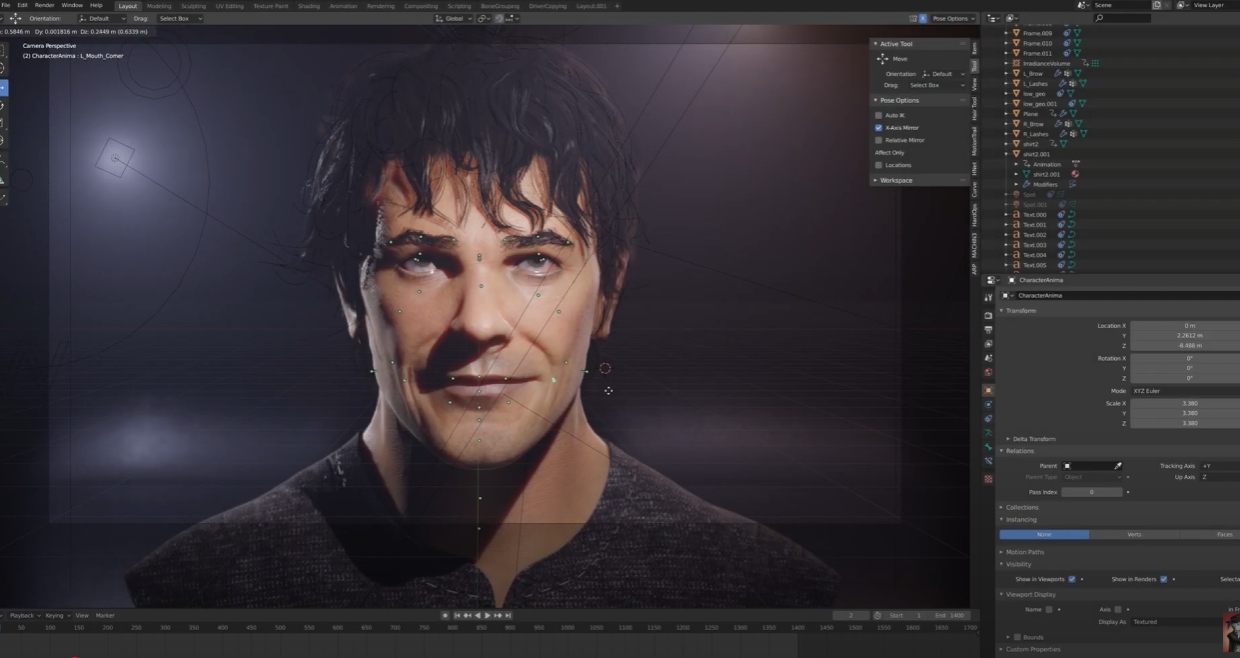Switch to the Animation workspace tab
The width and height of the screenshot is (1240, 658).
343,6
